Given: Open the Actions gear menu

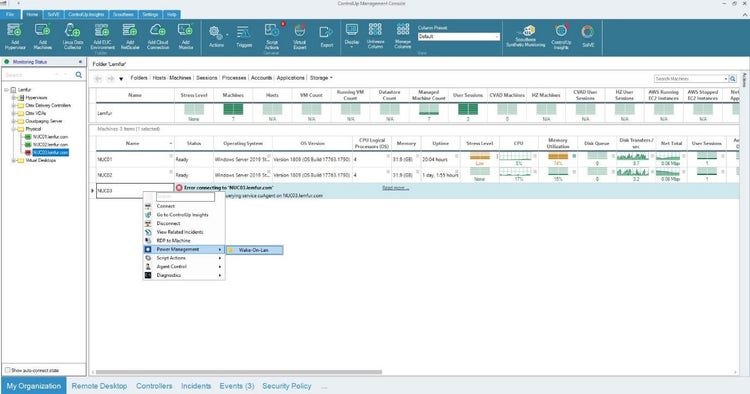Looking at the screenshot, I should [216, 36].
